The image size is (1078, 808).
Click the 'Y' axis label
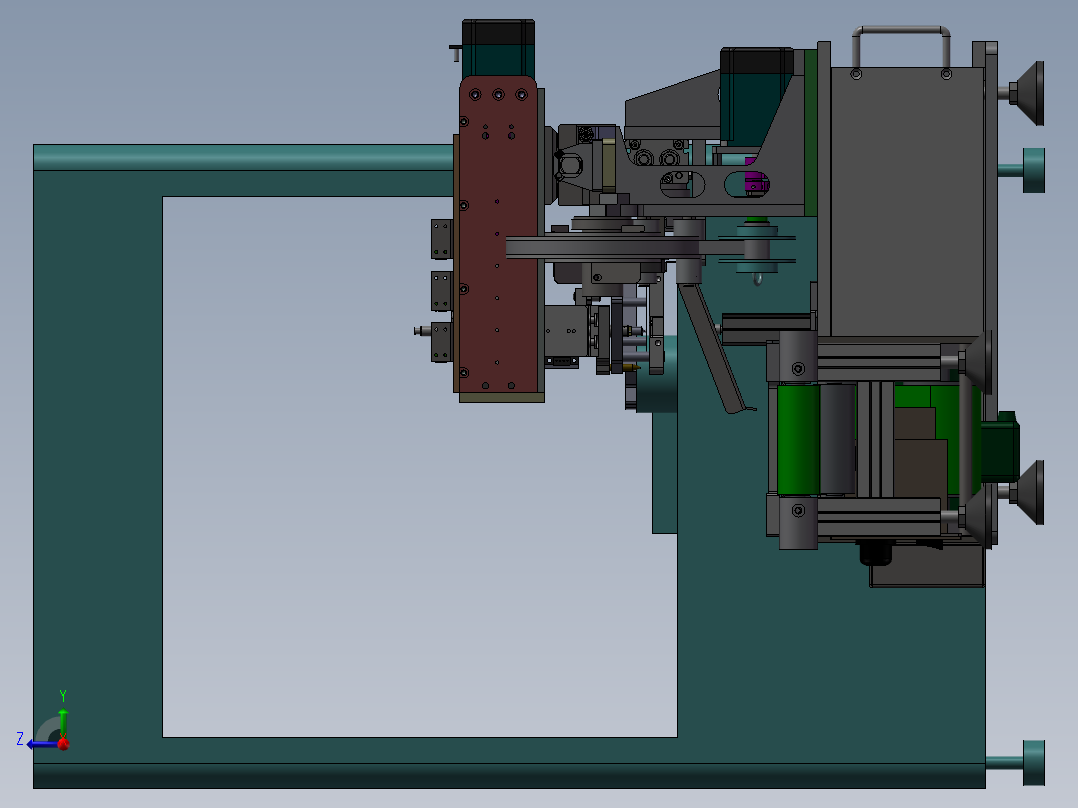(x=63, y=696)
